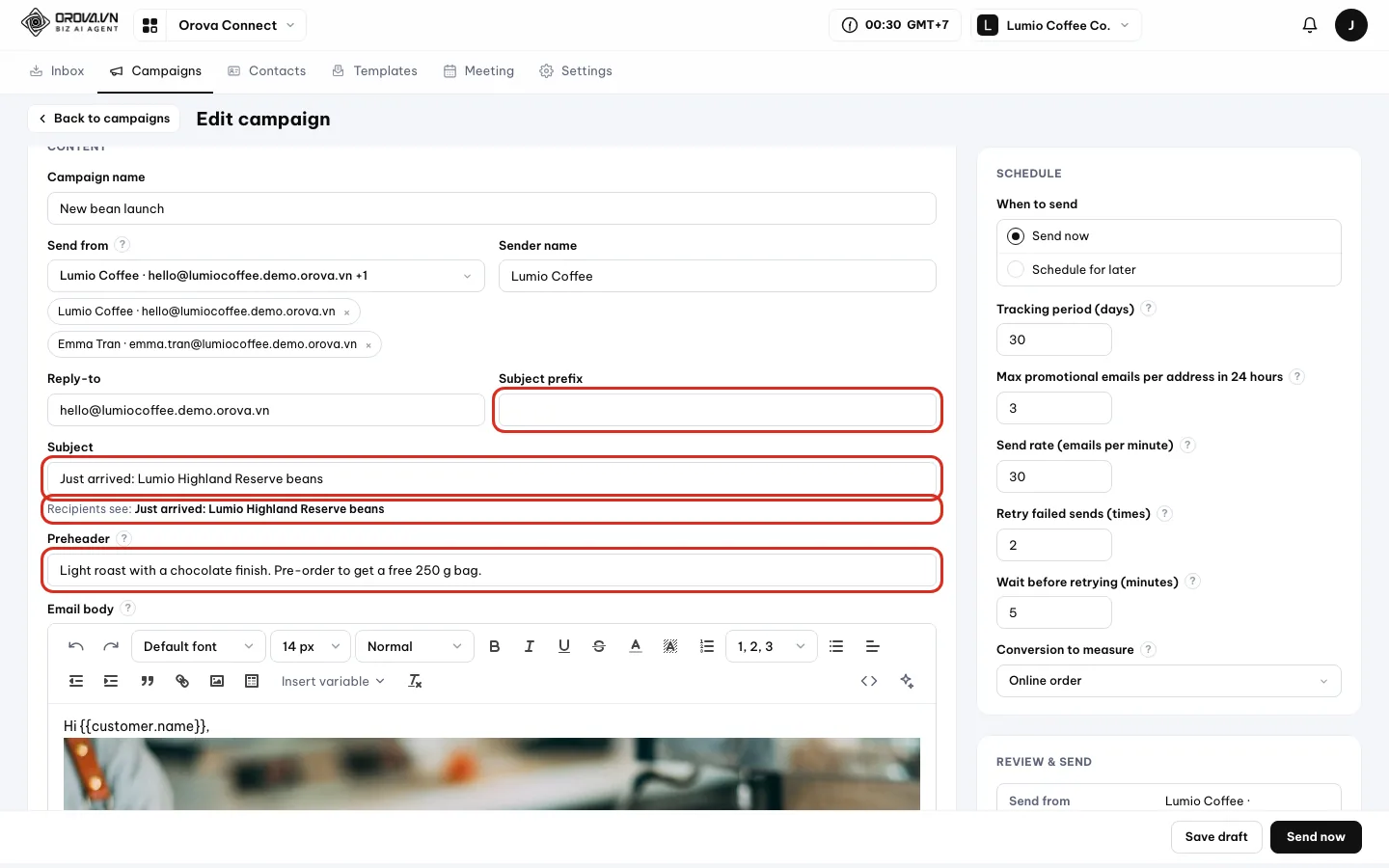
Task: Insert a blockquote
Action: [x=148, y=681]
